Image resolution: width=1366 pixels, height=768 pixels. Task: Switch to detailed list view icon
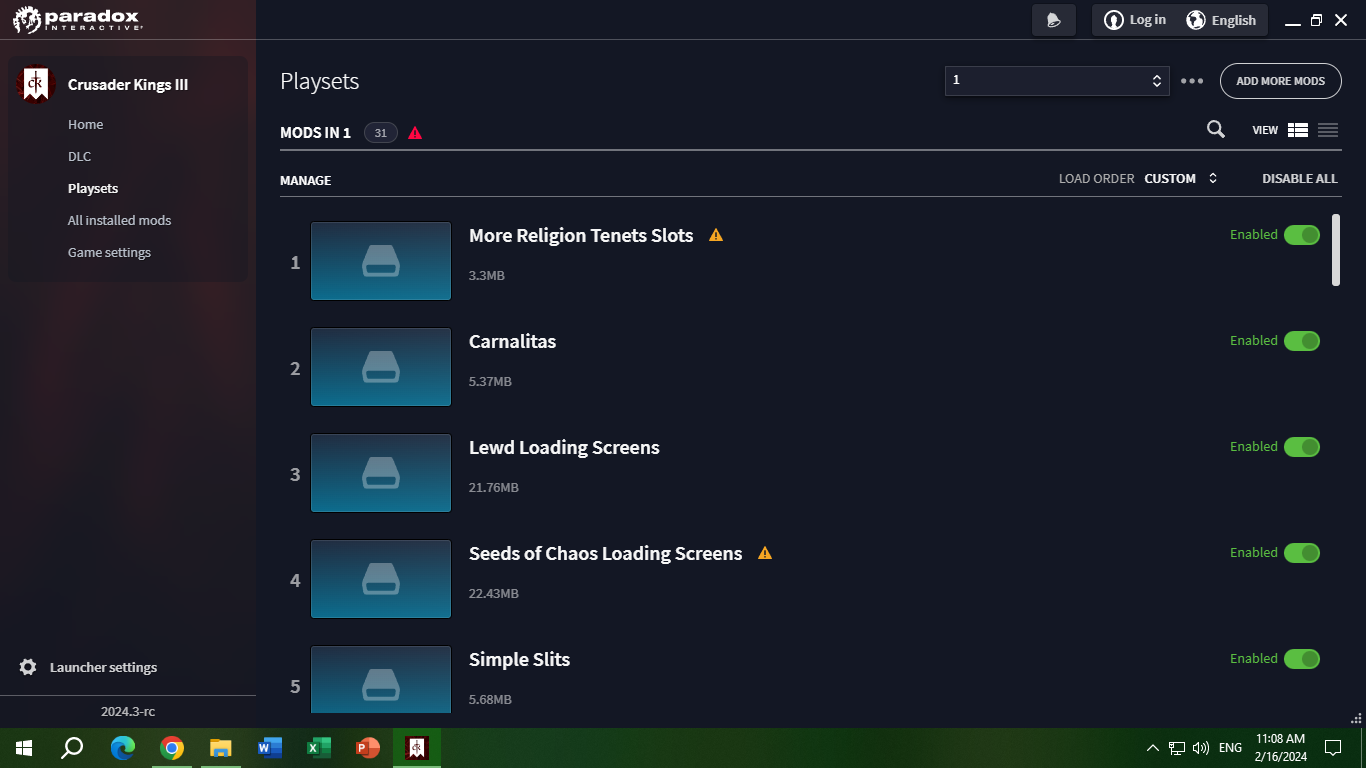tap(1298, 130)
